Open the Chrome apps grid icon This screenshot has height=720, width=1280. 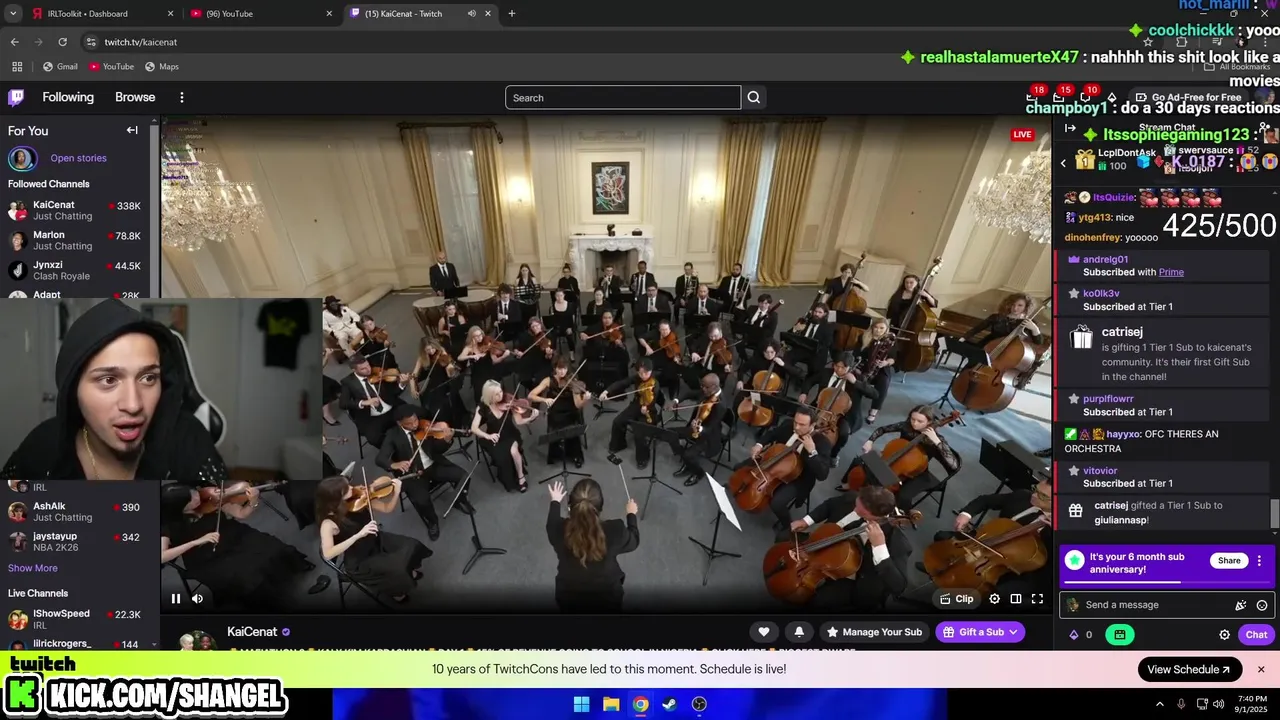(x=17, y=66)
